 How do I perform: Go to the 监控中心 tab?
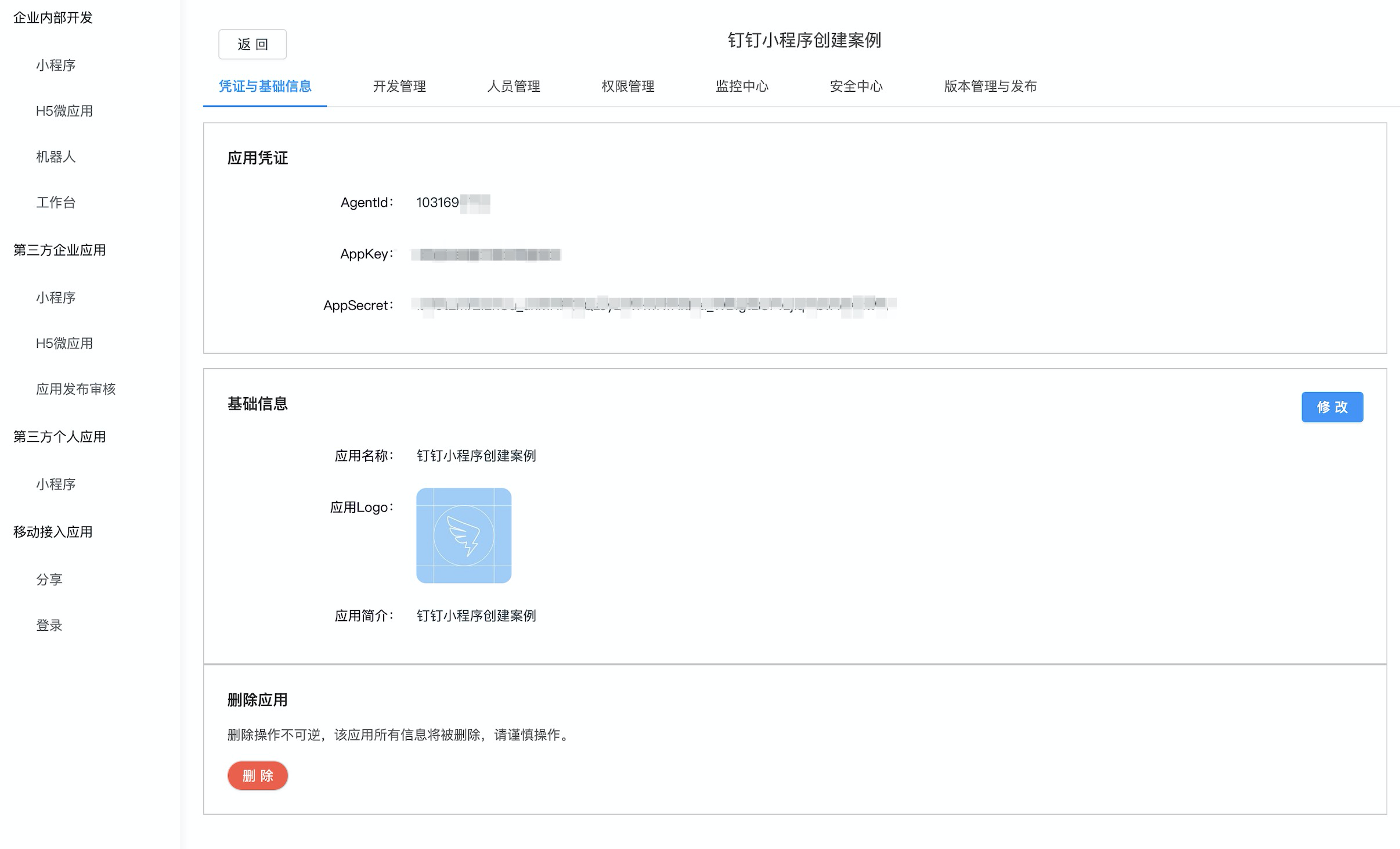click(x=741, y=86)
